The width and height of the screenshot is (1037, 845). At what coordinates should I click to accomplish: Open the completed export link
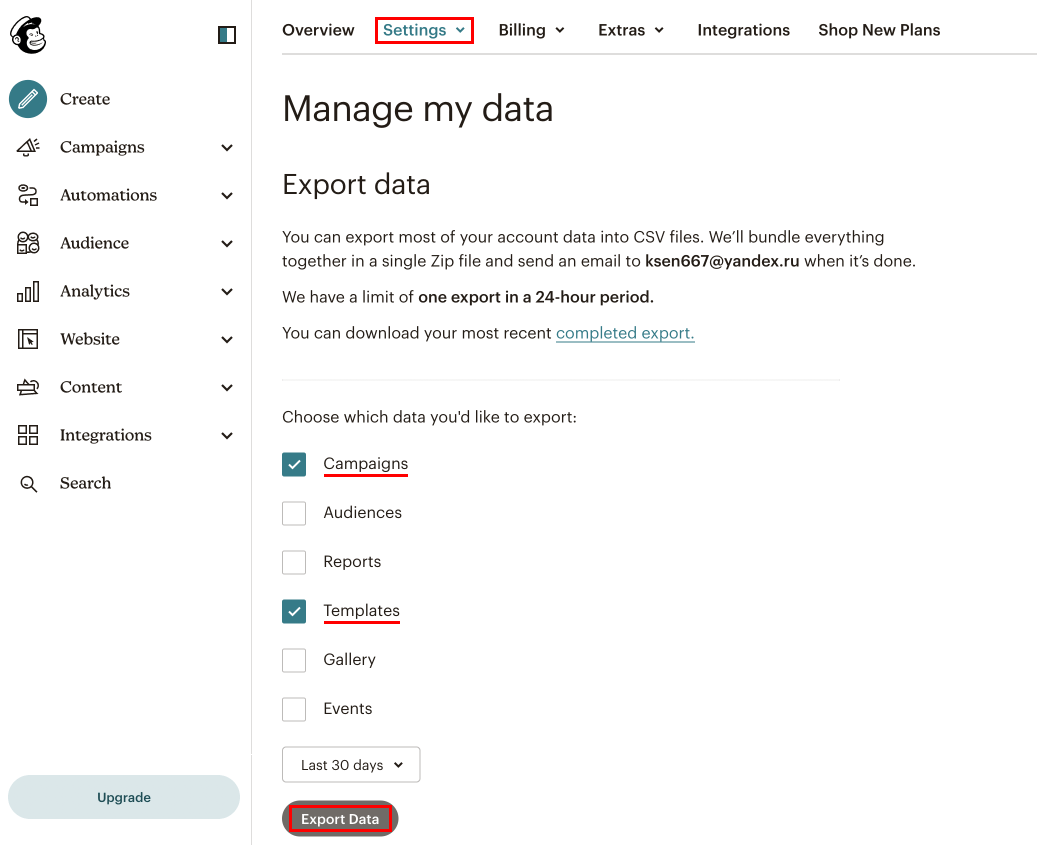click(624, 332)
